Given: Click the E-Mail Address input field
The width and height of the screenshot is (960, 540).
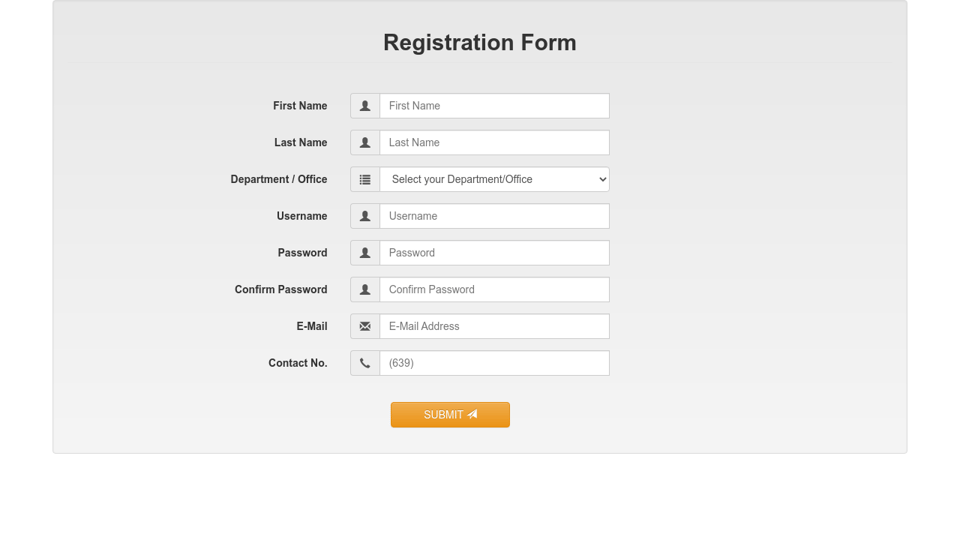Looking at the screenshot, I should tap(494, 327).
